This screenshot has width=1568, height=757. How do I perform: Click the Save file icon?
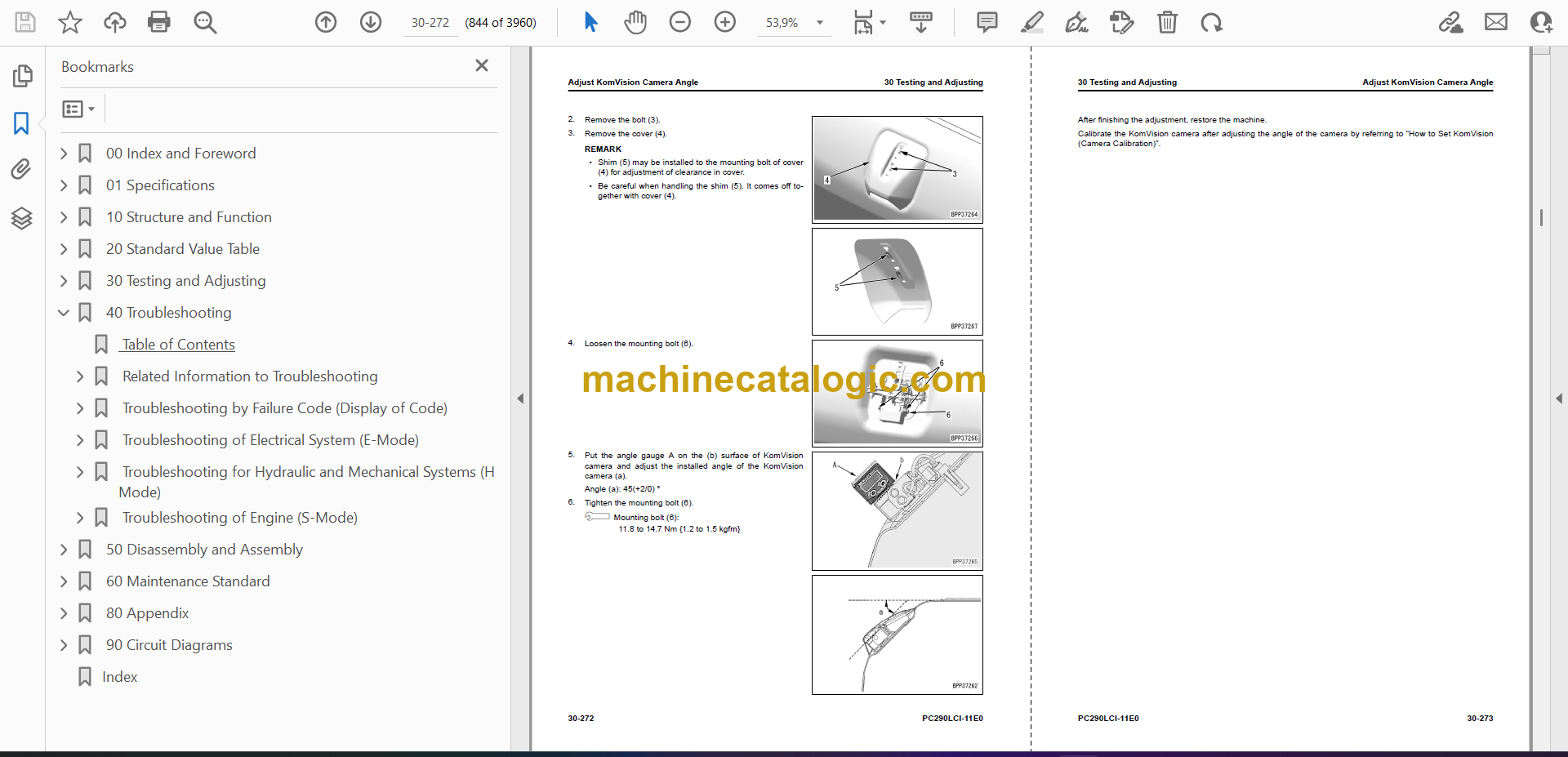25,22
